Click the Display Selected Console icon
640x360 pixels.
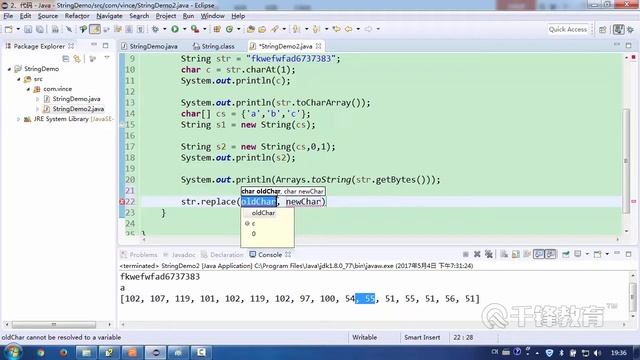click(x=578, y=254)
